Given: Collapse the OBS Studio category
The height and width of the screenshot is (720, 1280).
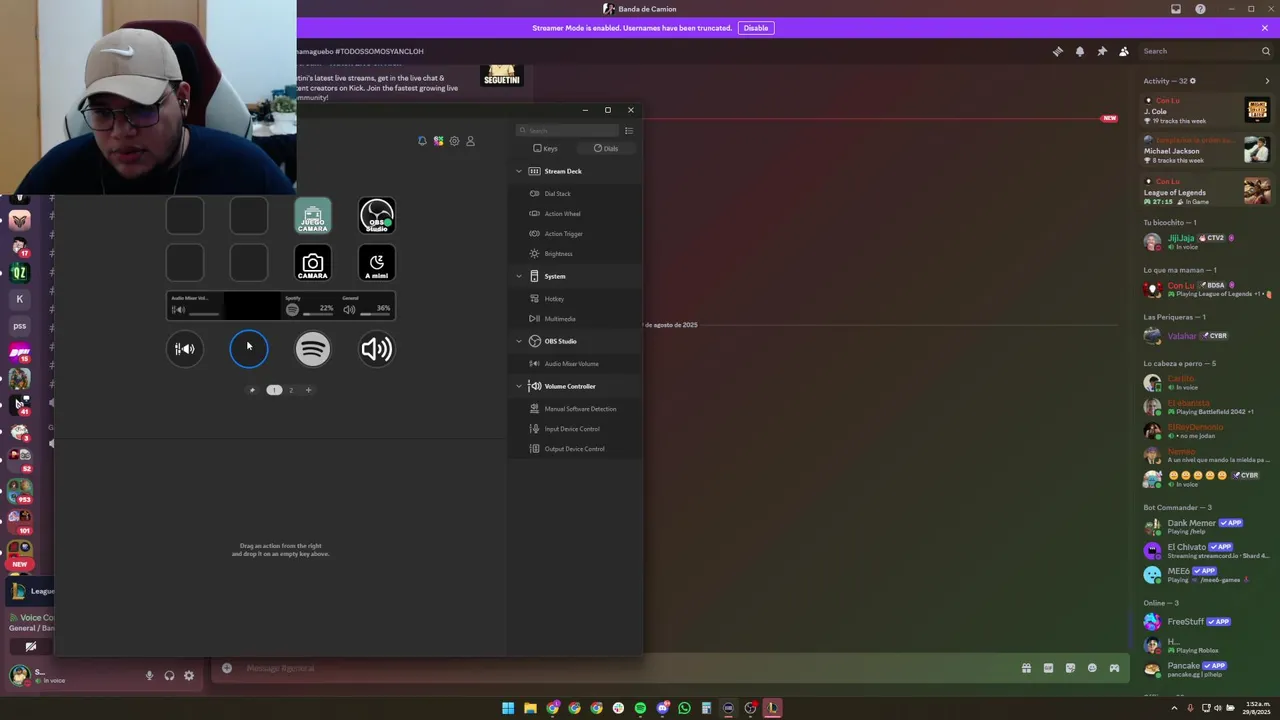Looking at the screenshot, I should (x=519, y=341).
